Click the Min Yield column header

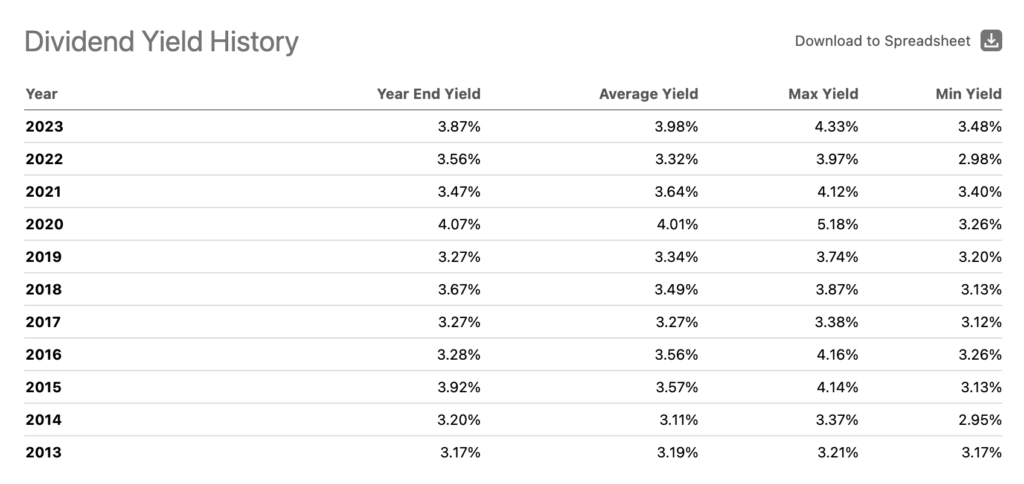click(x=966, y=94)
